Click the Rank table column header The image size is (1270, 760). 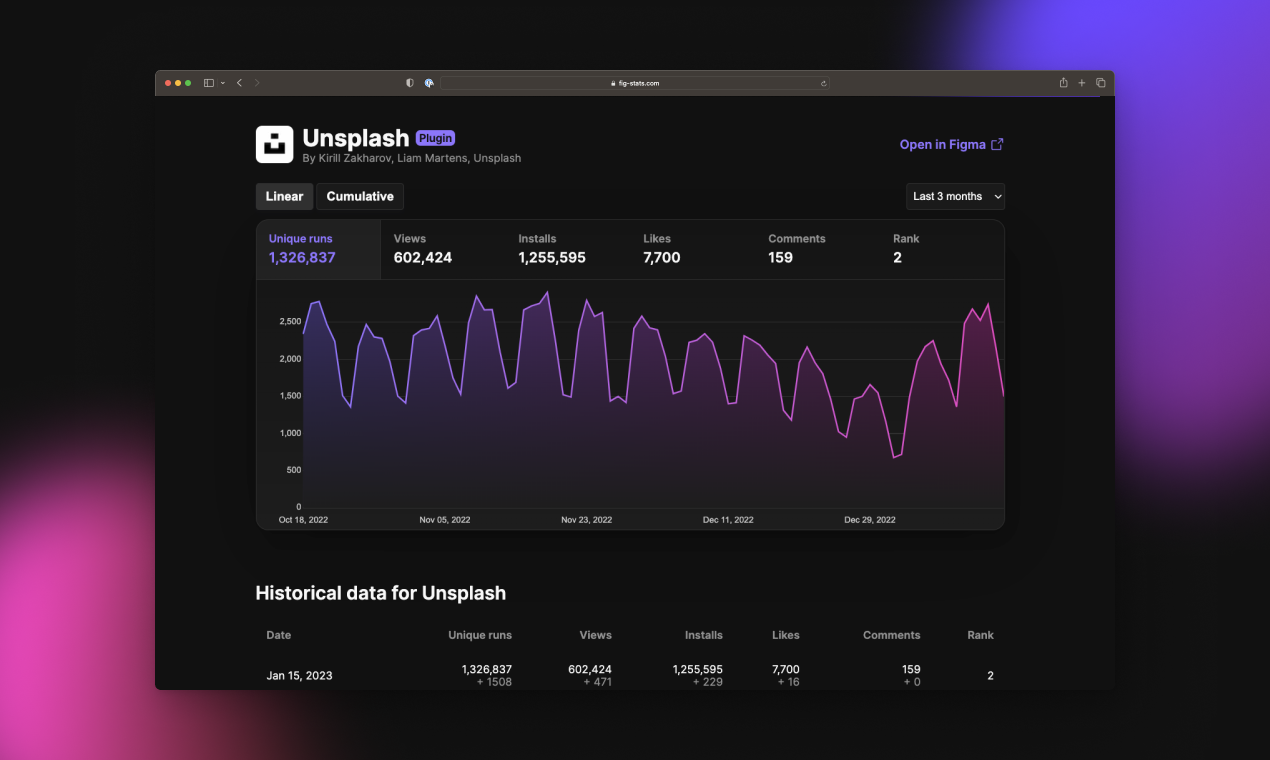[981, 635]
